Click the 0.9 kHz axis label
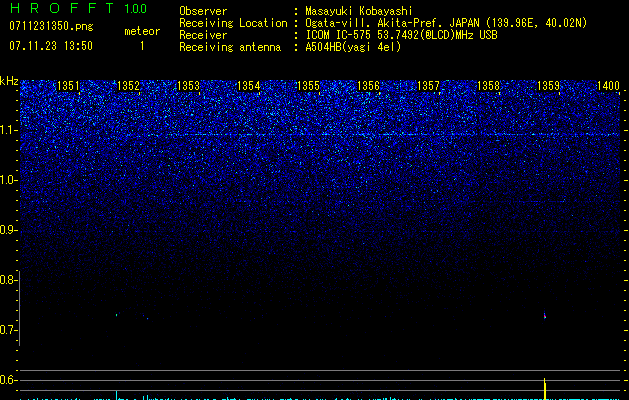The width and height of the screenshot is (629, 400). pyautogui.click(x=8, y=230)
